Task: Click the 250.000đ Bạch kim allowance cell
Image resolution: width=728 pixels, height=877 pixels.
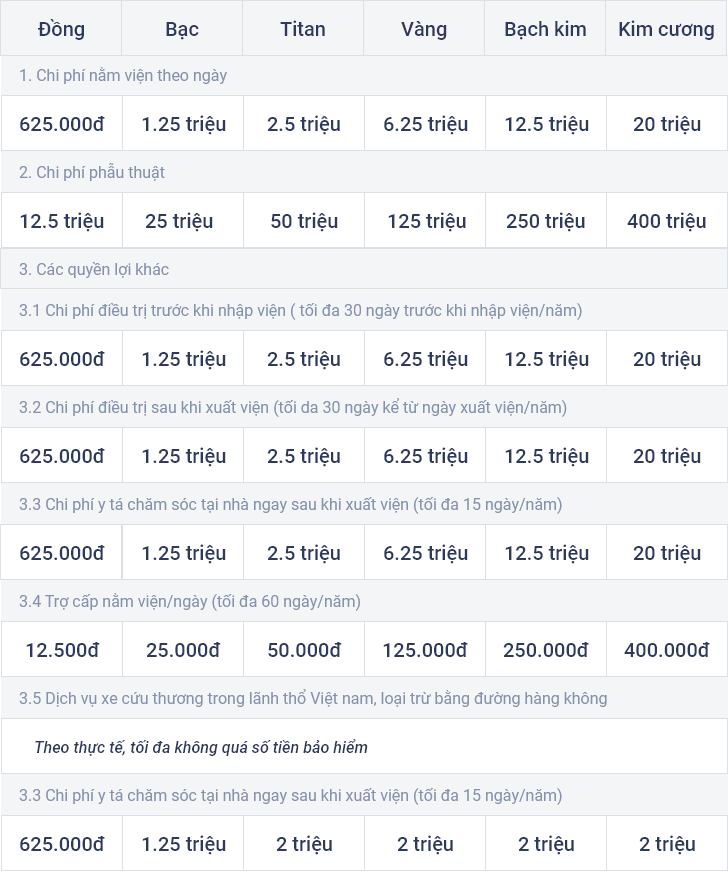Action: 546,650
